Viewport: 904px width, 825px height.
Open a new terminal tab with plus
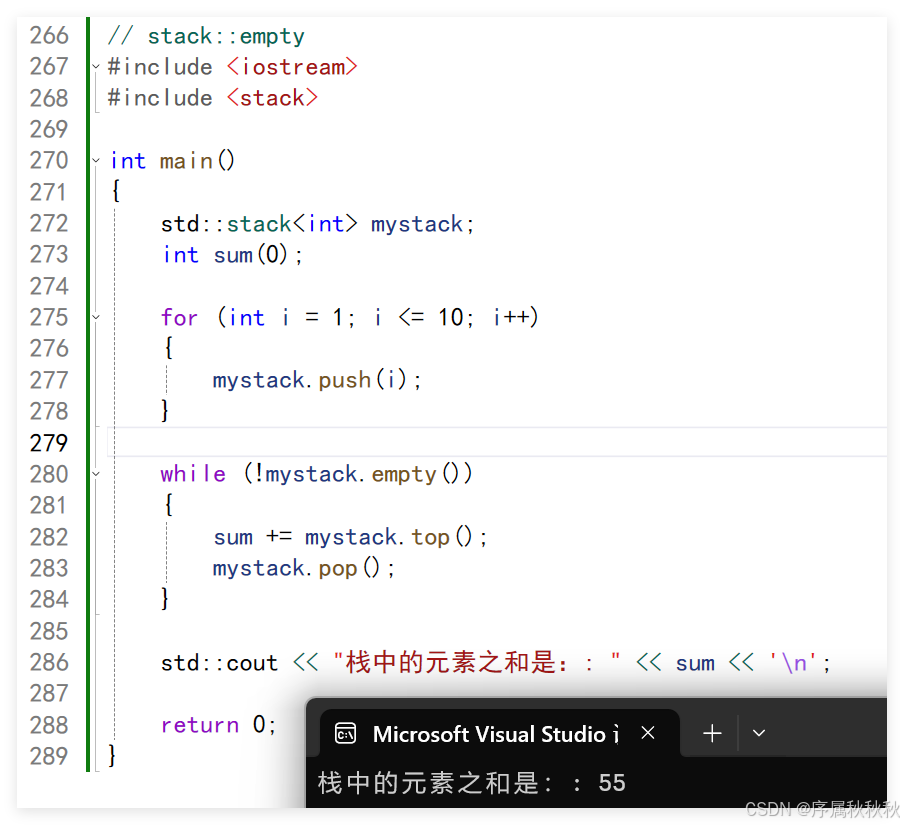[713, 733]
